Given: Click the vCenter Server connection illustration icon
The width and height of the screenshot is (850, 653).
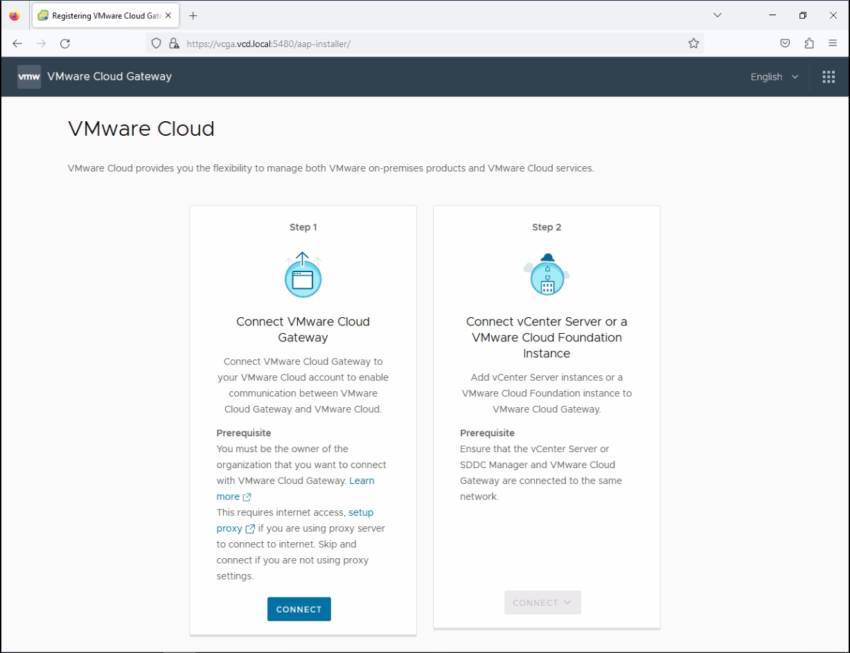Looking at the screenshot, I should [546, 273].
